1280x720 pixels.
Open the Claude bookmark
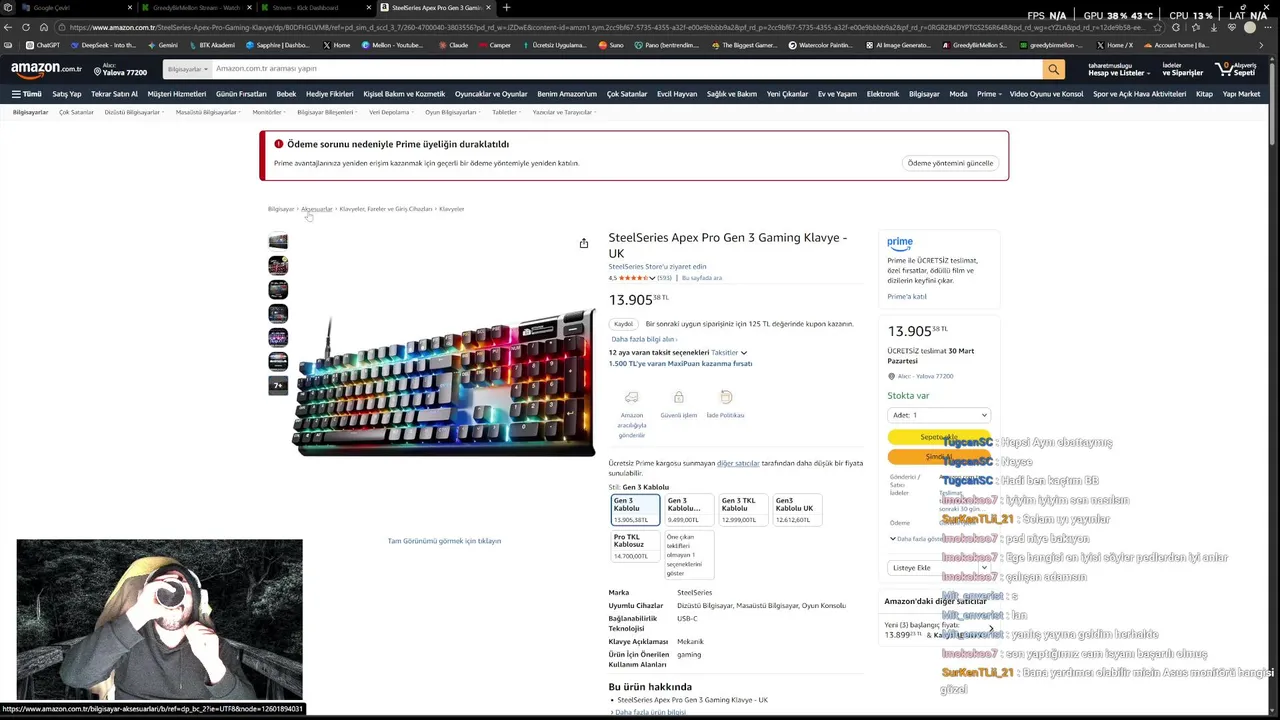(x=454, y=45)
